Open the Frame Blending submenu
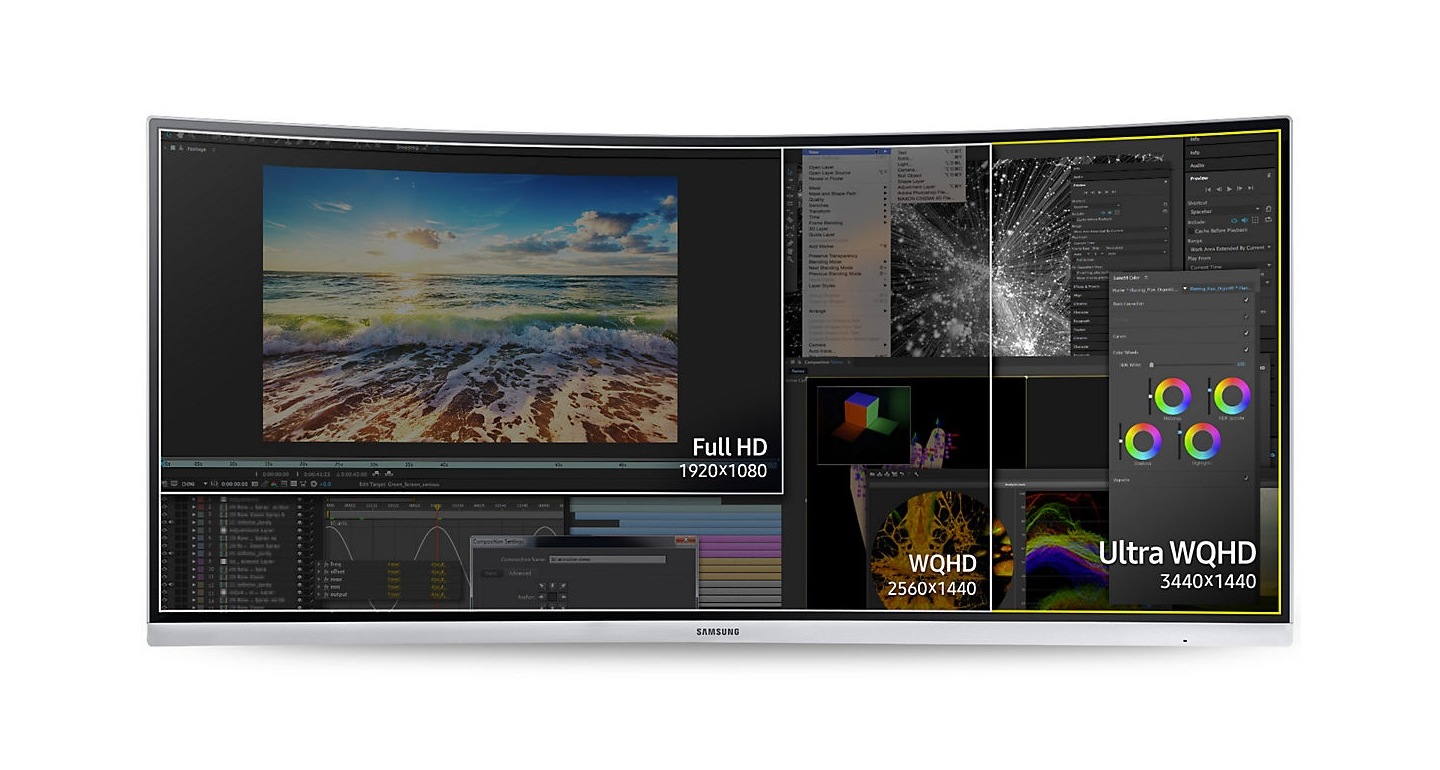Image resolution: width=1440 pixels, height=770 pixels. [x=845, y=223]
